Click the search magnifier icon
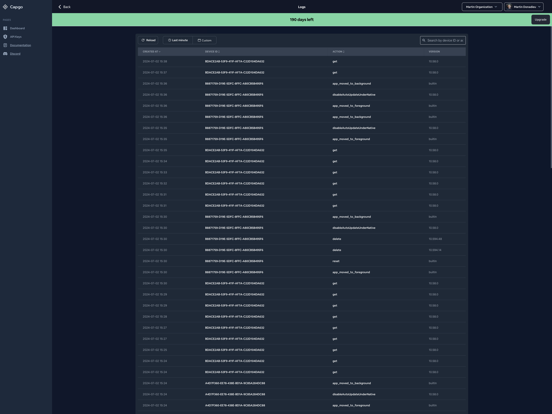Screen dimensions: 552x414 [x=424, y=40]
